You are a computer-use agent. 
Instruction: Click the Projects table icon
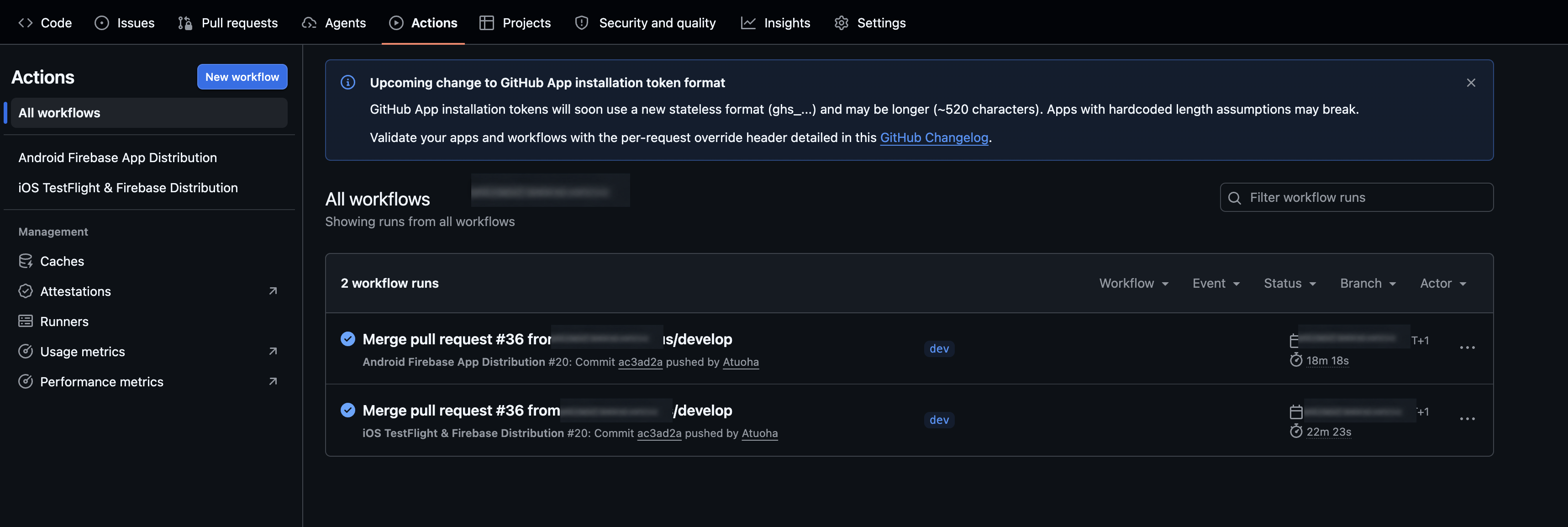[x=486, y=22]
